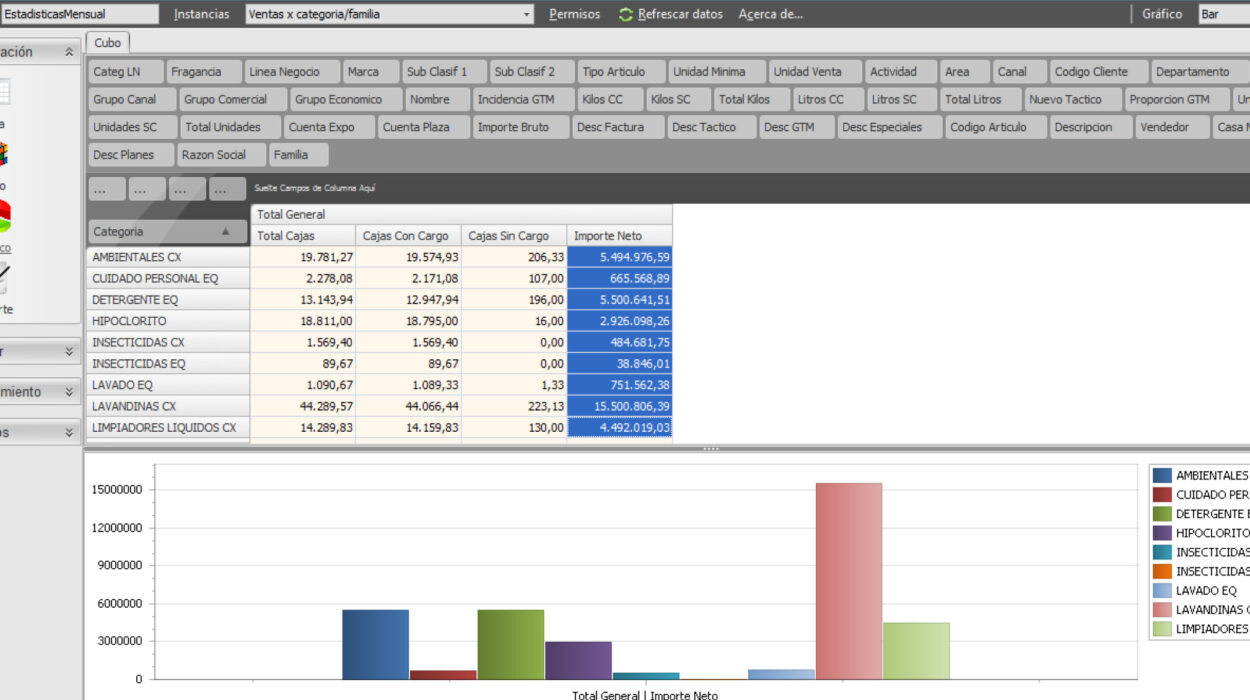This screenshot has height=700, width=1250.
Task: Click the Cajas Con Cargo column header
Action: (x=409, y=236)
